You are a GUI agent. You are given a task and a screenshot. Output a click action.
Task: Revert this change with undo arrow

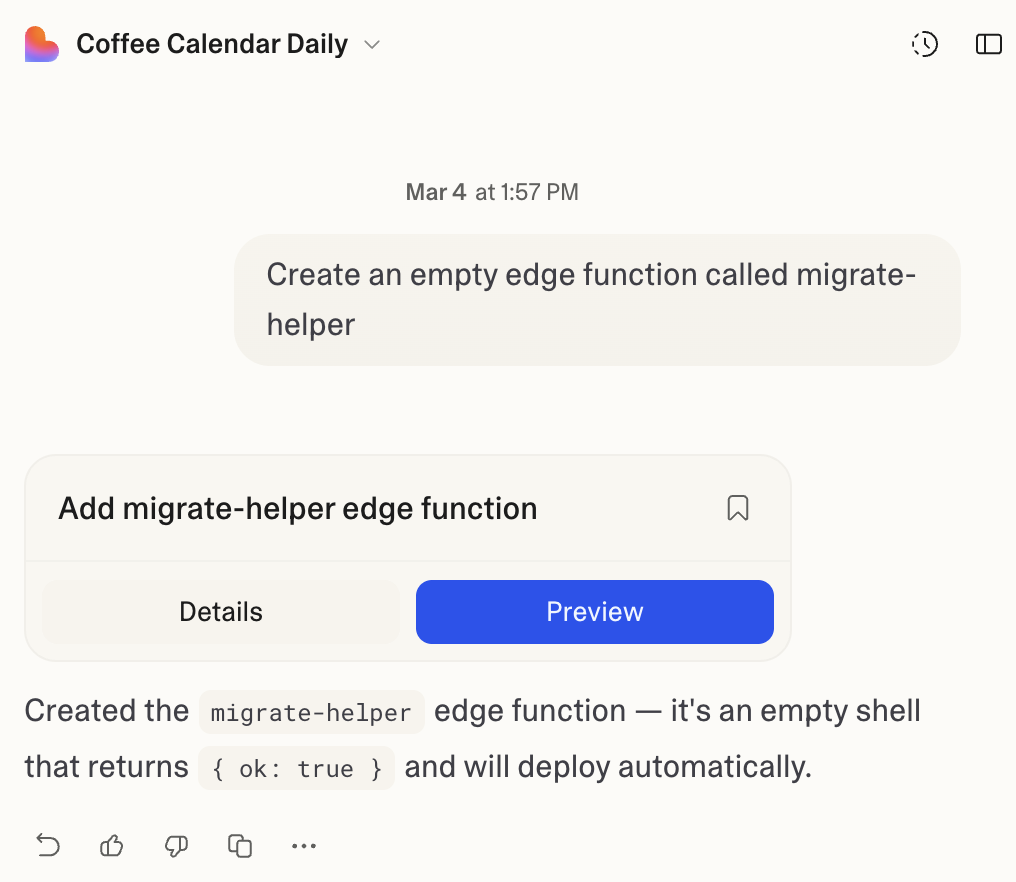pos(48,846)
